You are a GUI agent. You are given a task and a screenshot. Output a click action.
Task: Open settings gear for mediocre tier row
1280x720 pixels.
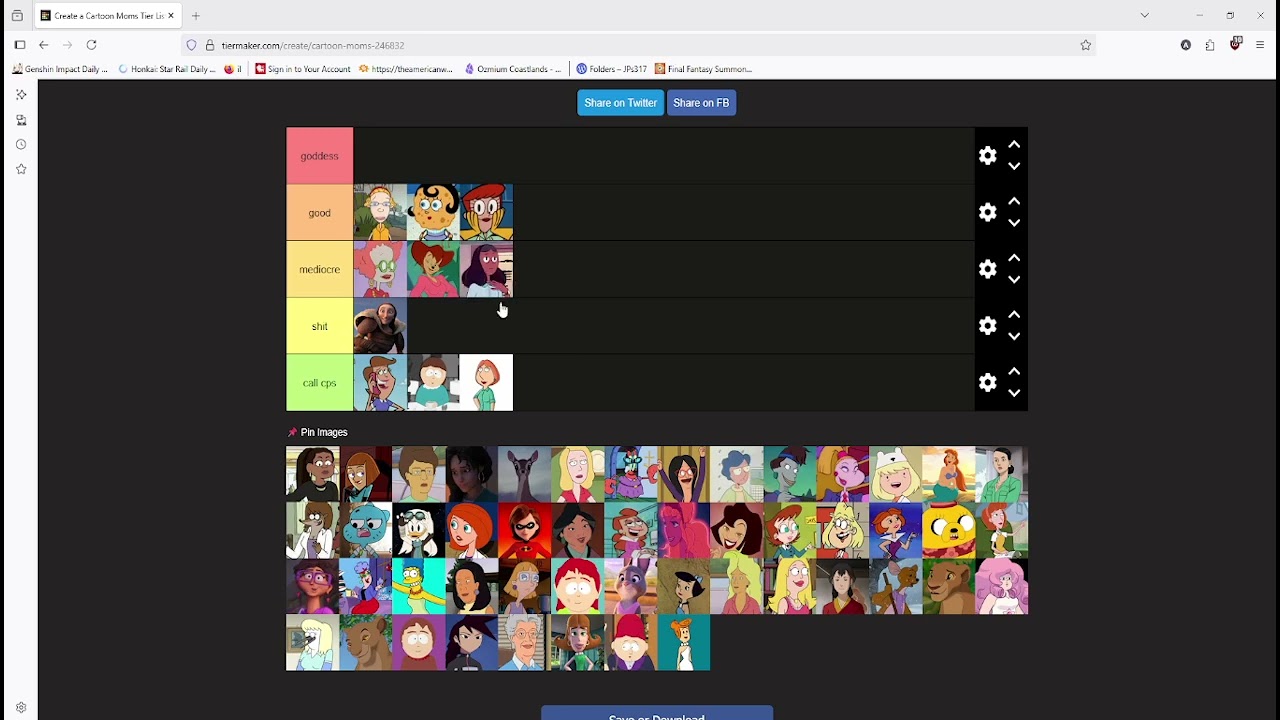[x=988, y=269]
